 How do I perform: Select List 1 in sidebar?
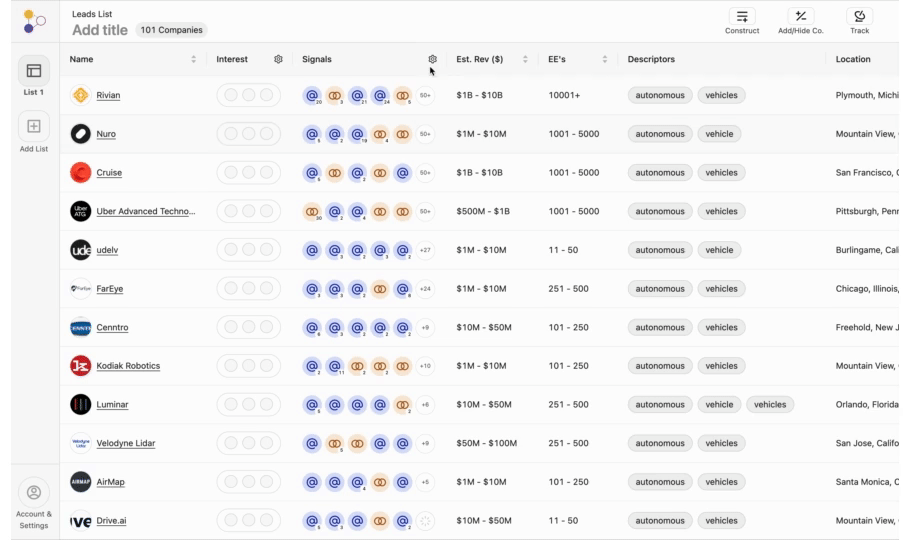point(34,77)
